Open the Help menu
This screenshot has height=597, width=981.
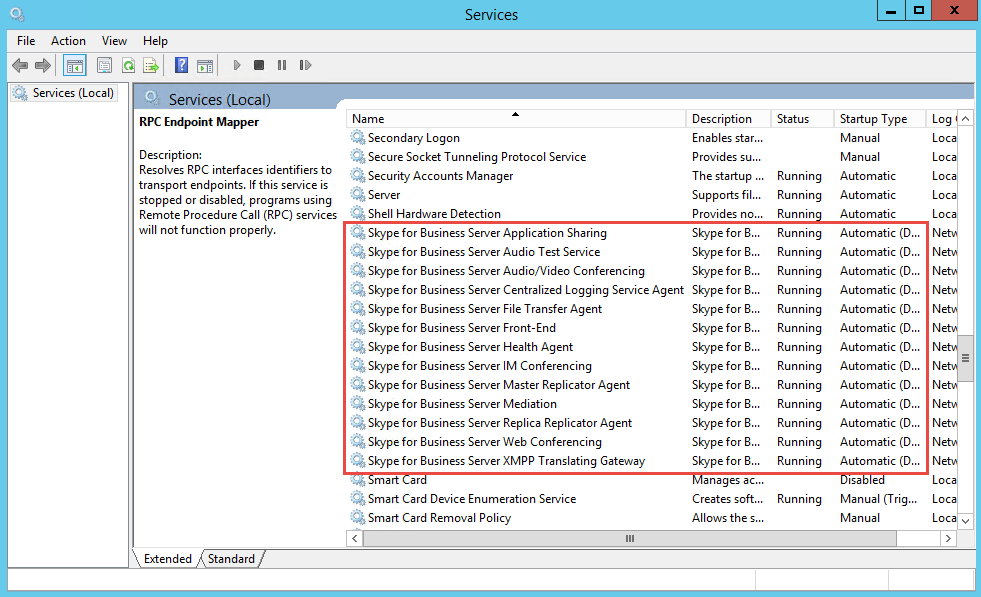pyautogui.click(x=155, y=41)
